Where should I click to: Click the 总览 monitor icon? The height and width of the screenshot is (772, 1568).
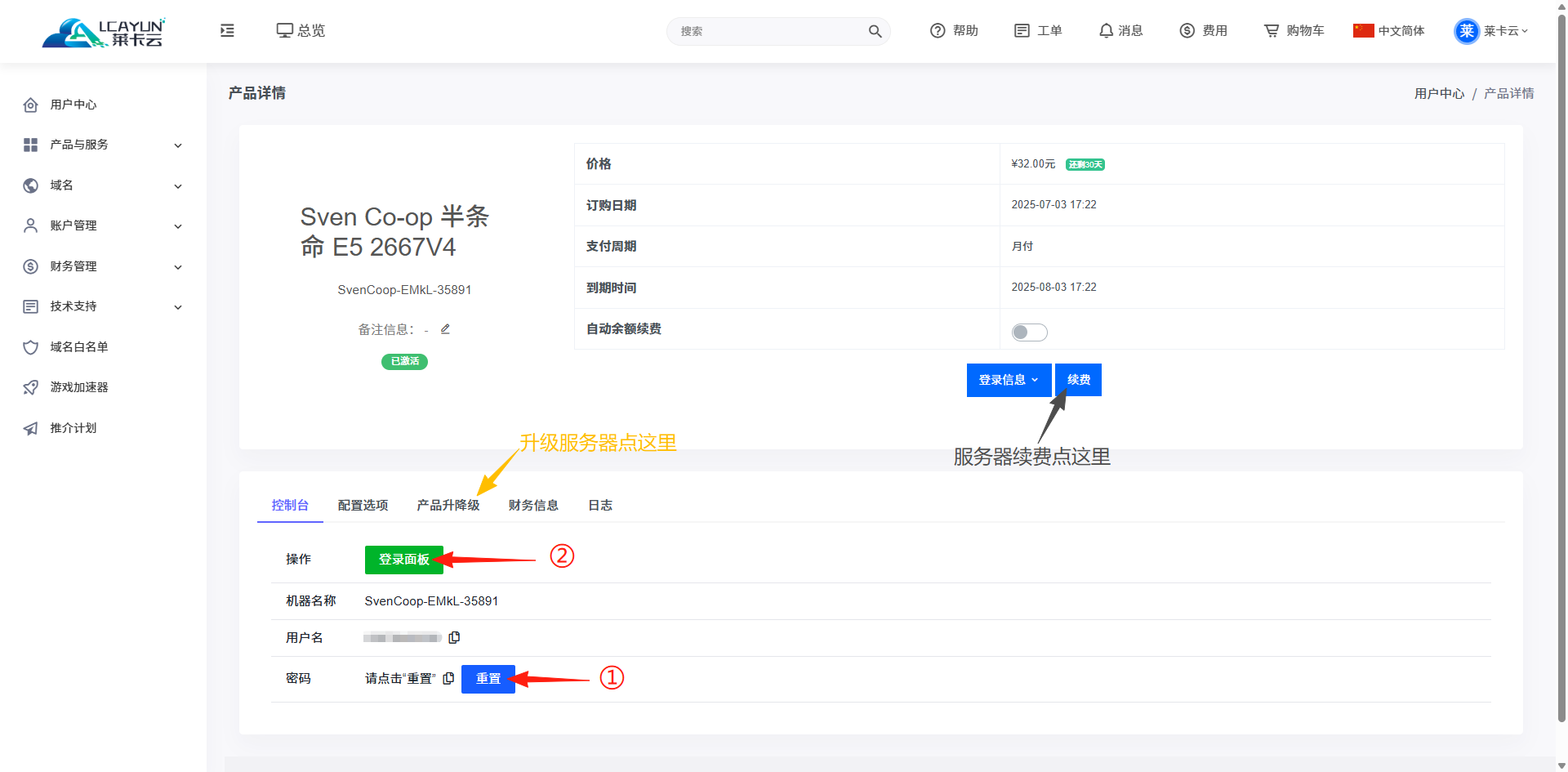(284, 30)
